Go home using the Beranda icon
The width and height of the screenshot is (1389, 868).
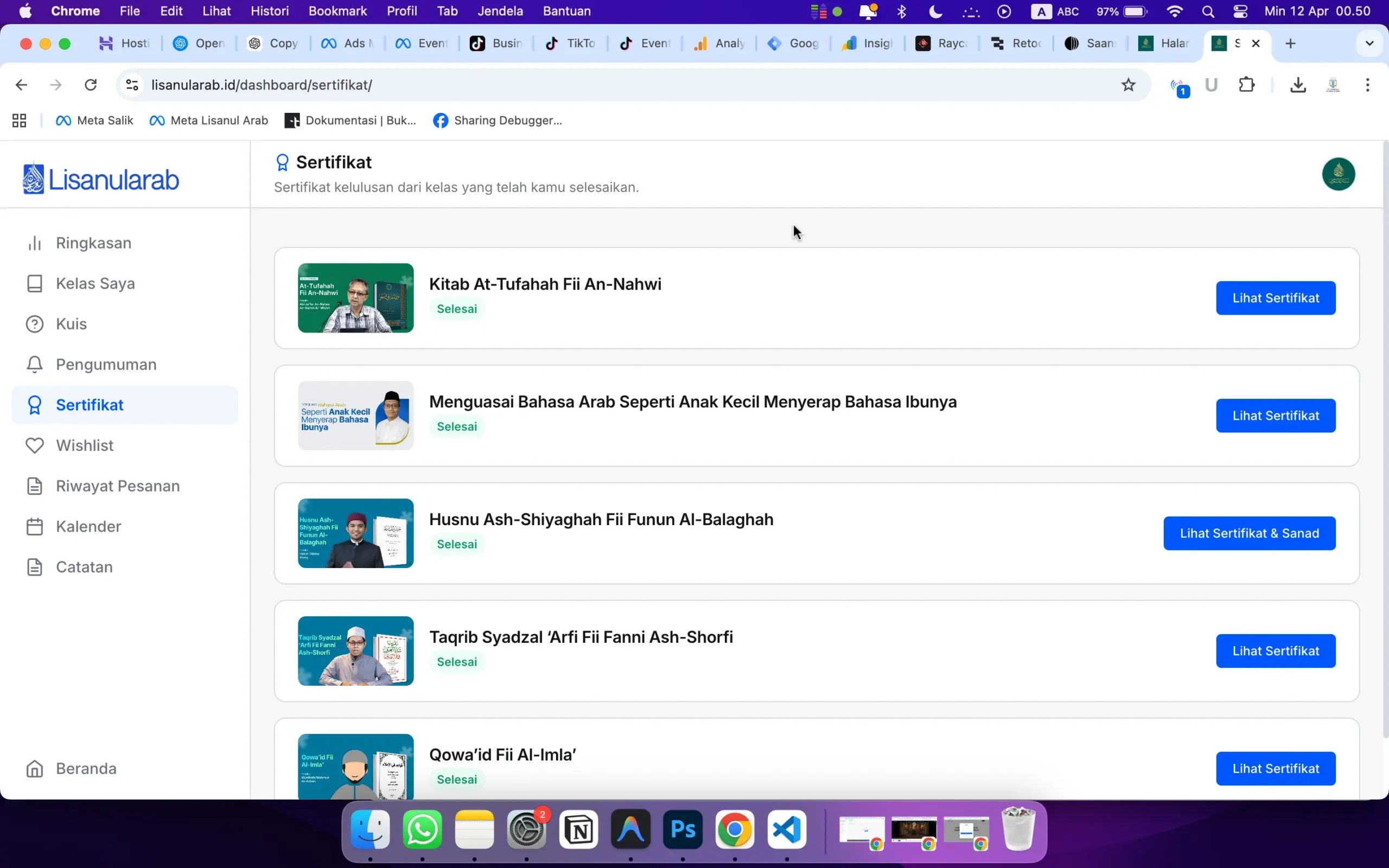coord(34,768)
